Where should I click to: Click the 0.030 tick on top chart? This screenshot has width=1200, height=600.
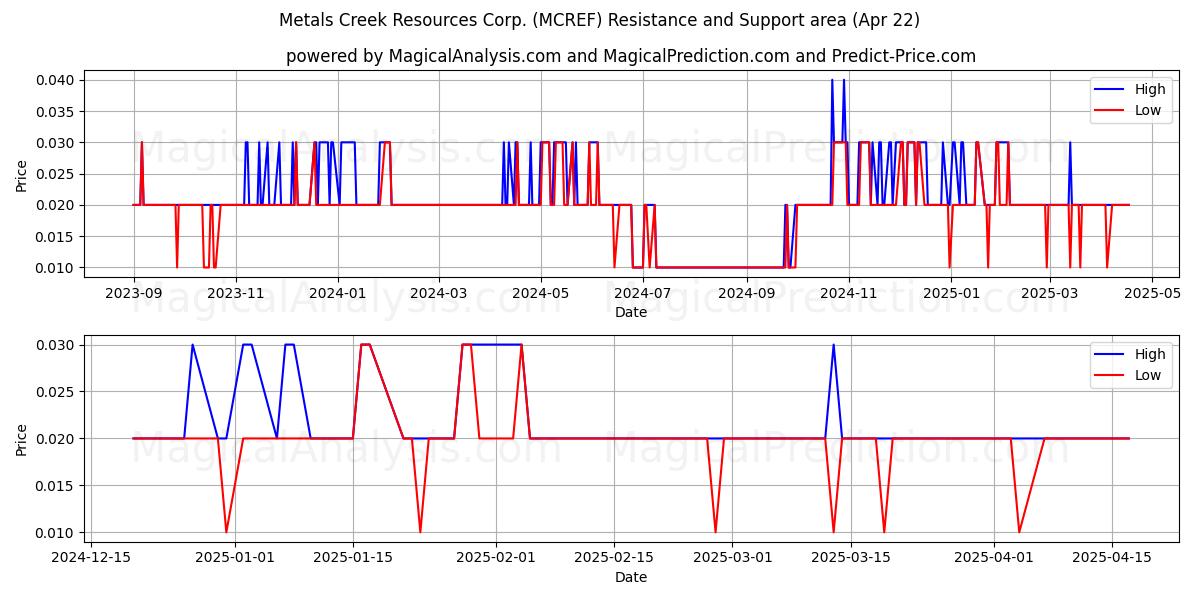tap(56, 143)
